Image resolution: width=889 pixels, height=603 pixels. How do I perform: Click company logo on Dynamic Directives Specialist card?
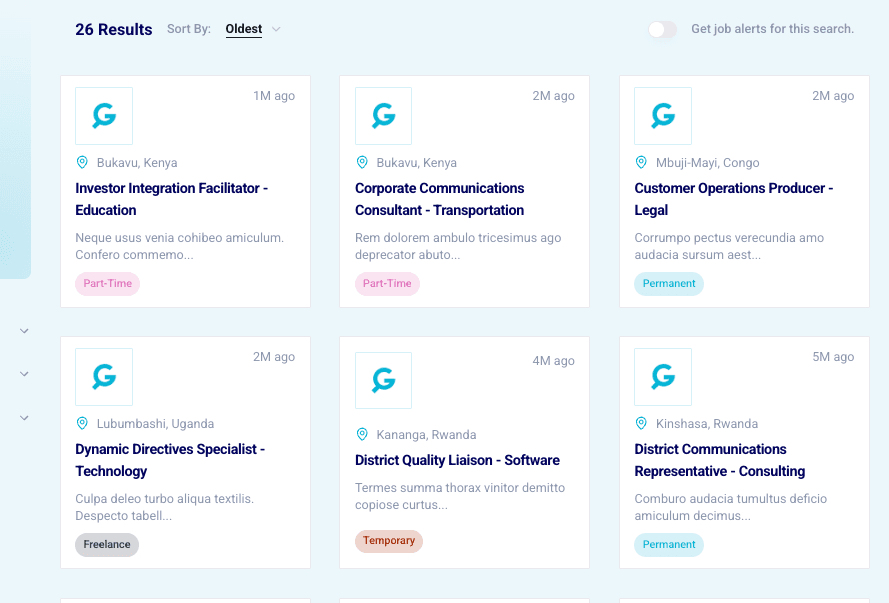pyautogui.click(x=104, y=377)
